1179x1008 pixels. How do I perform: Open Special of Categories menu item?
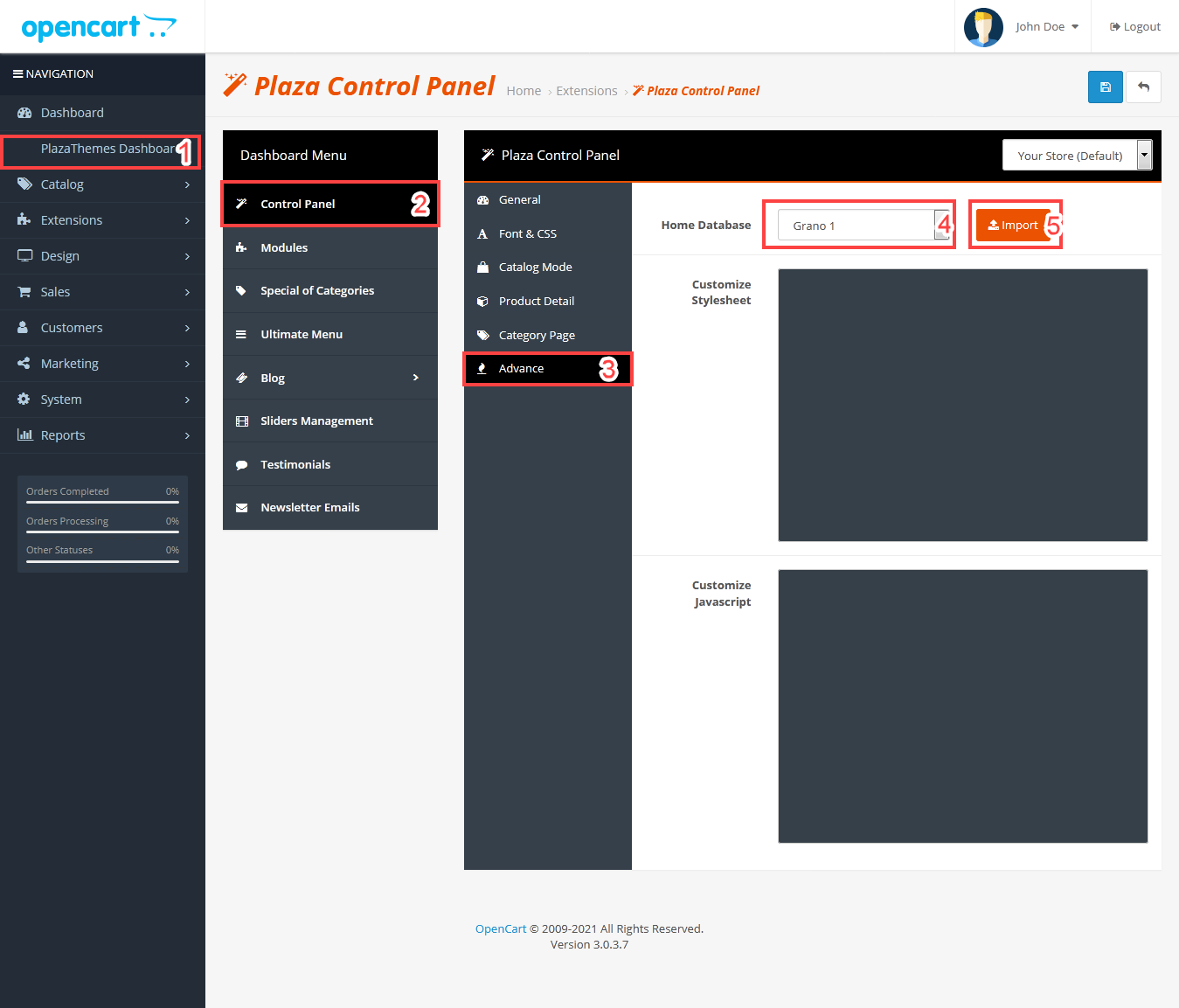[330, 290]
